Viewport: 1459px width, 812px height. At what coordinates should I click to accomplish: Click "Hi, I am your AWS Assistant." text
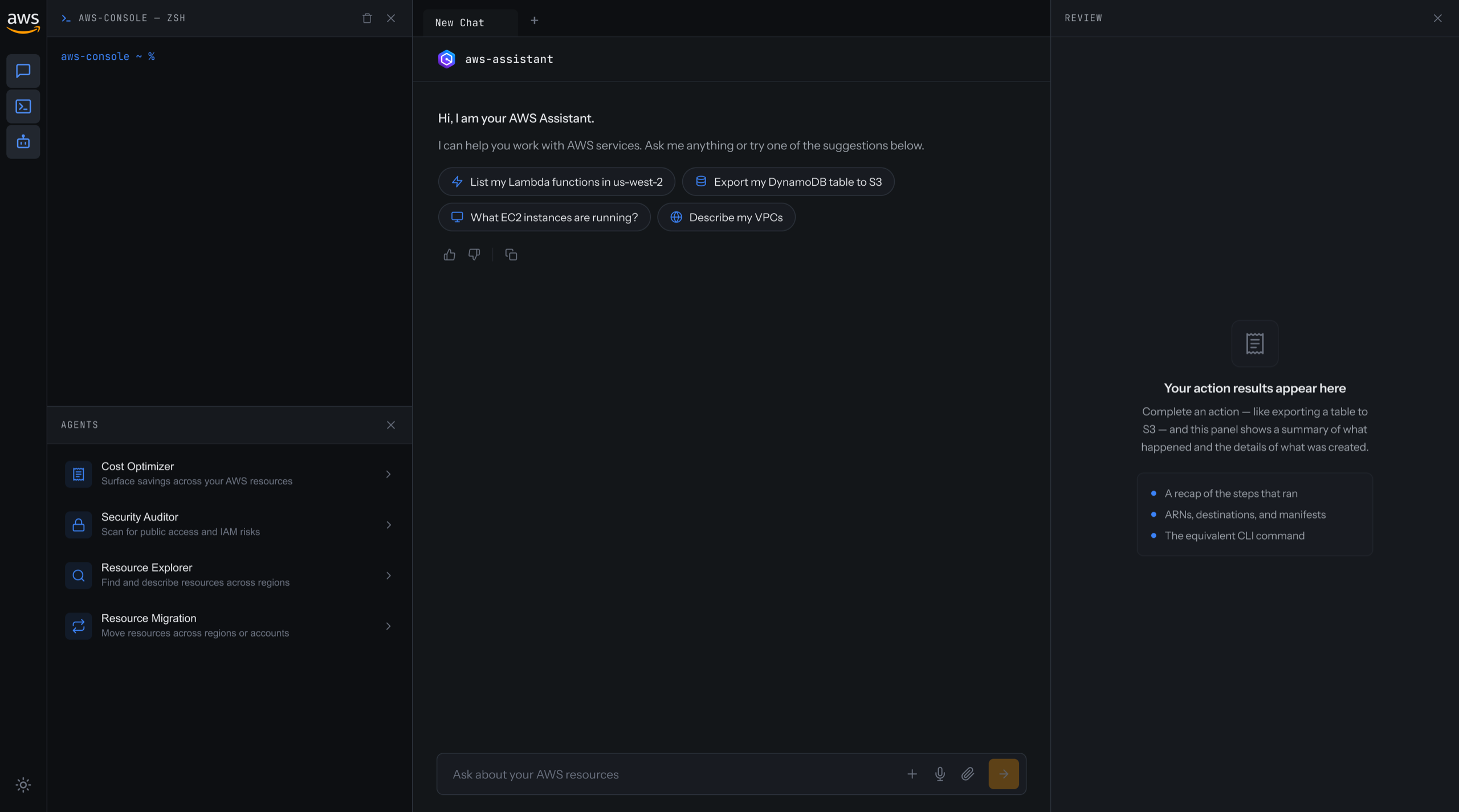[516, 118]
